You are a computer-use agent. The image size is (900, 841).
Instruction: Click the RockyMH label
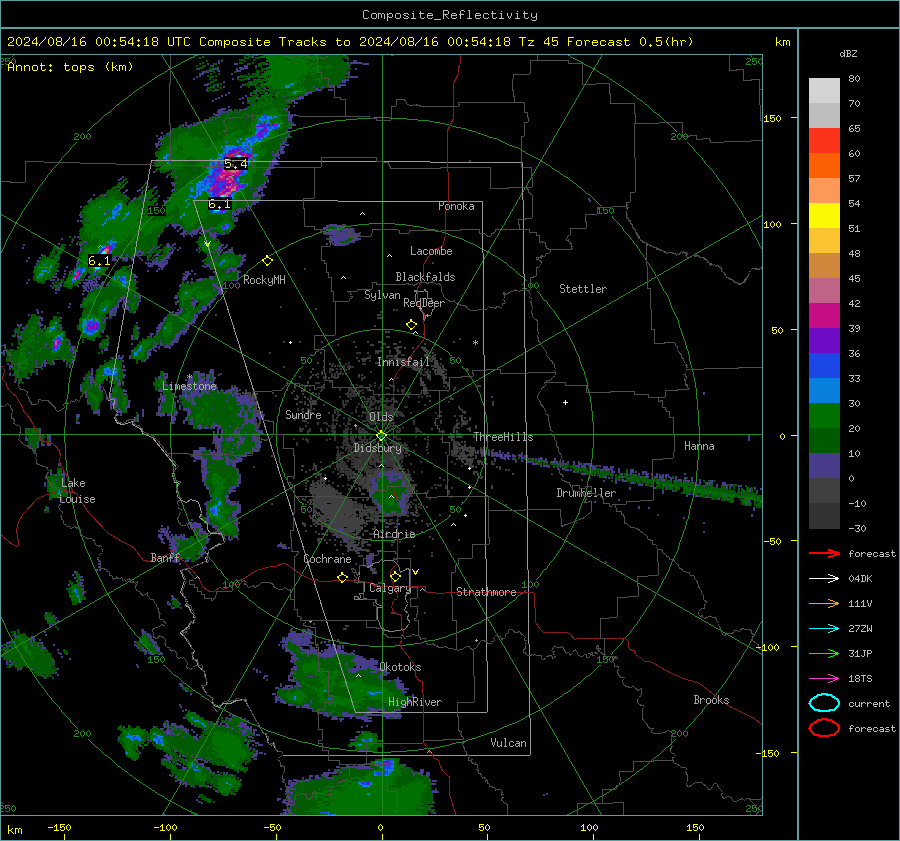pos(264,280)
